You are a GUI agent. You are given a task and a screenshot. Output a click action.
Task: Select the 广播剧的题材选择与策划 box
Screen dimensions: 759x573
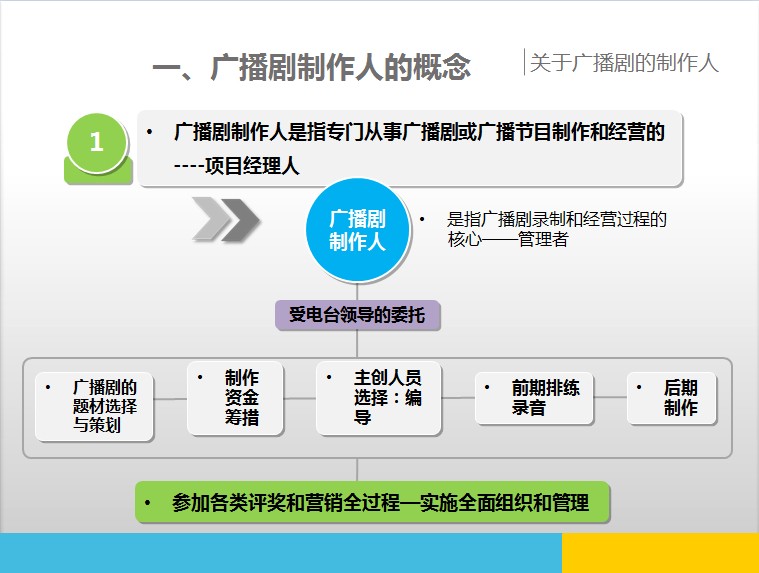tap(96, 406)
